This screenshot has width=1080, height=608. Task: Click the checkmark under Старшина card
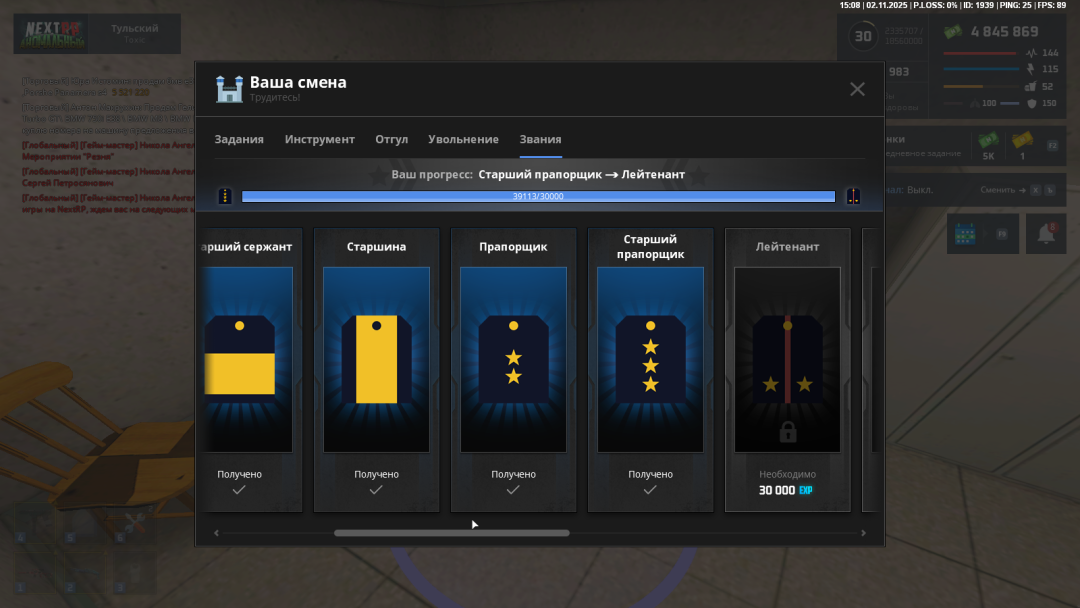(376, 490)
